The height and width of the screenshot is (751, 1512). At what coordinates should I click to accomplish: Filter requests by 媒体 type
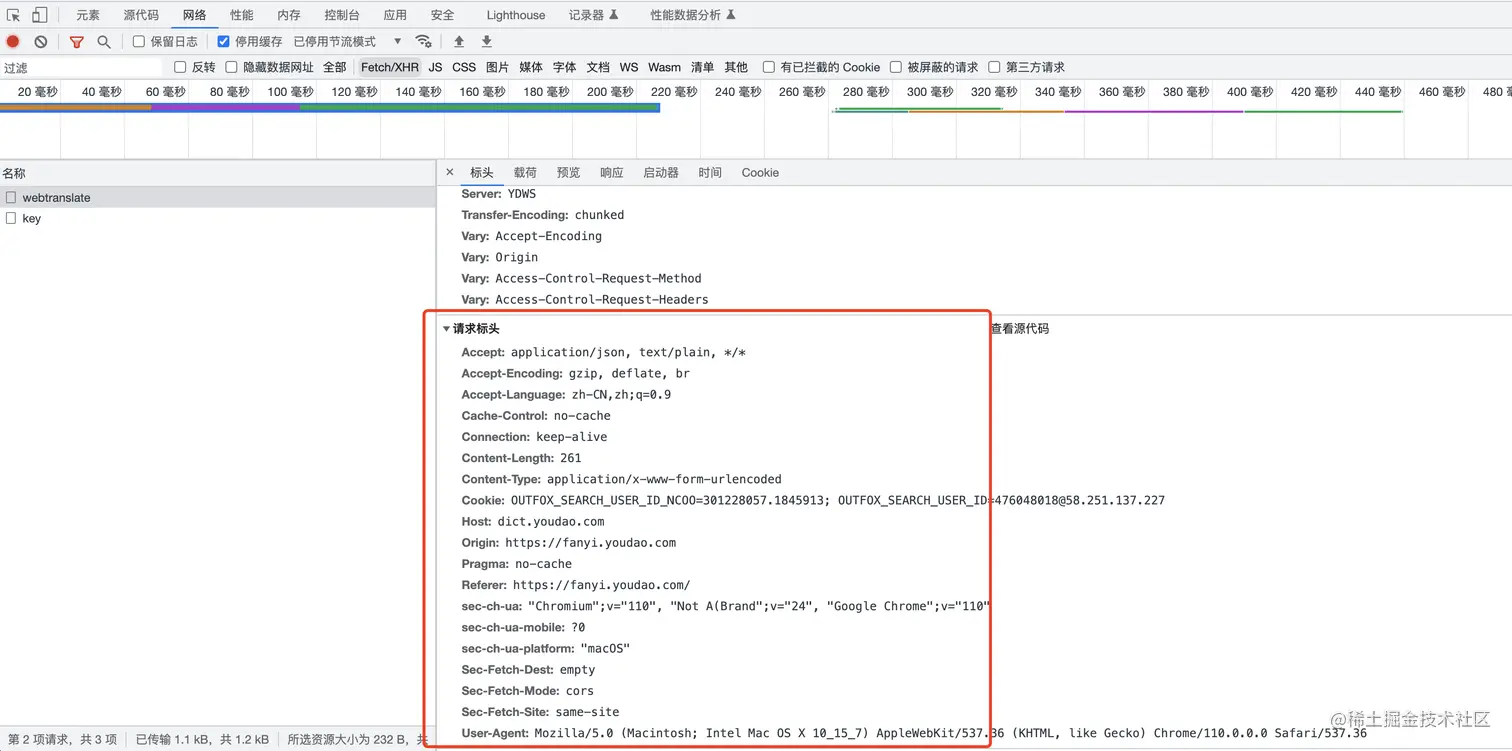click(531, 67)
